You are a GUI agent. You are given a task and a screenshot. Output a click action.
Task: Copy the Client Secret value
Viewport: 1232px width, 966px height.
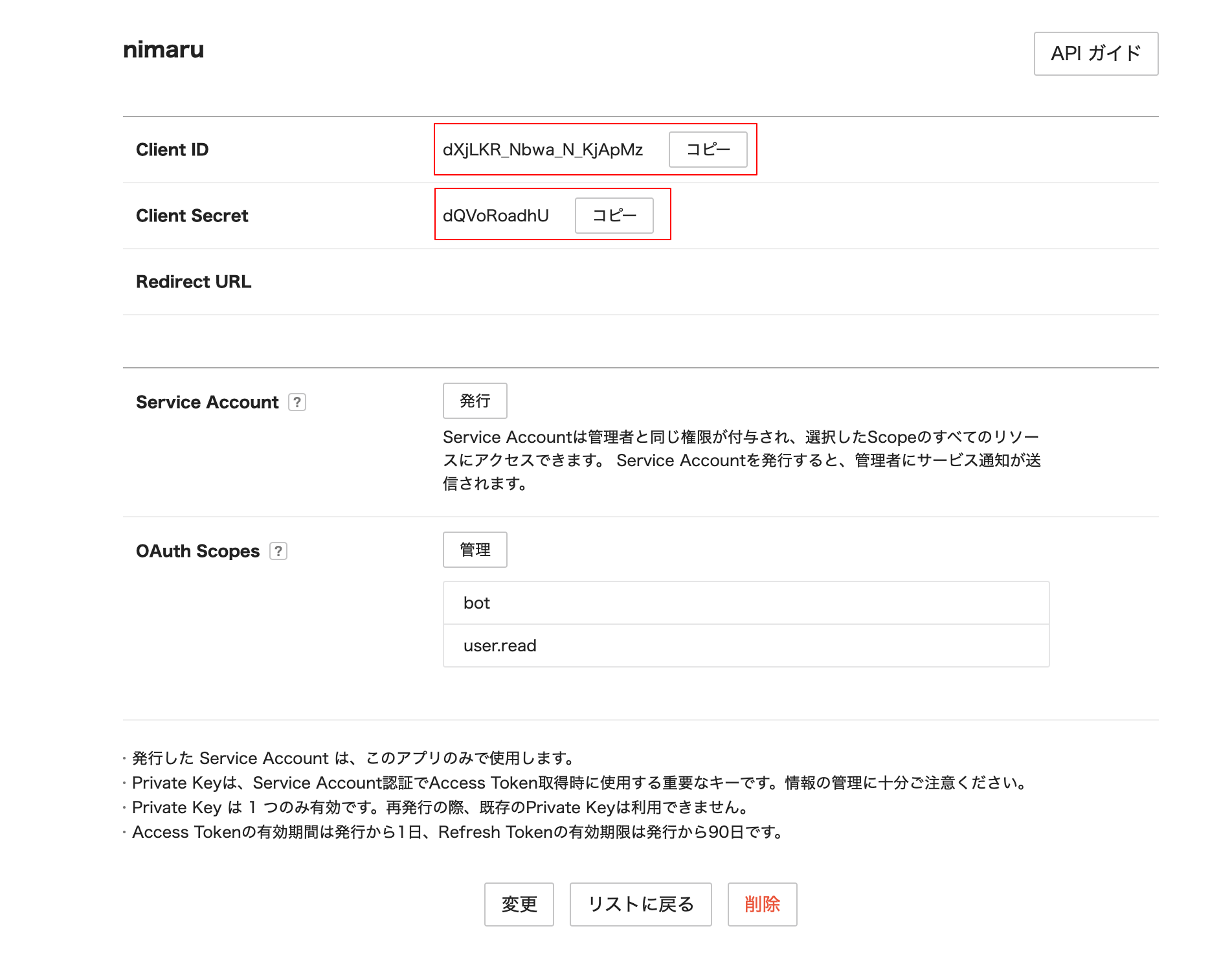coord(614,216)
